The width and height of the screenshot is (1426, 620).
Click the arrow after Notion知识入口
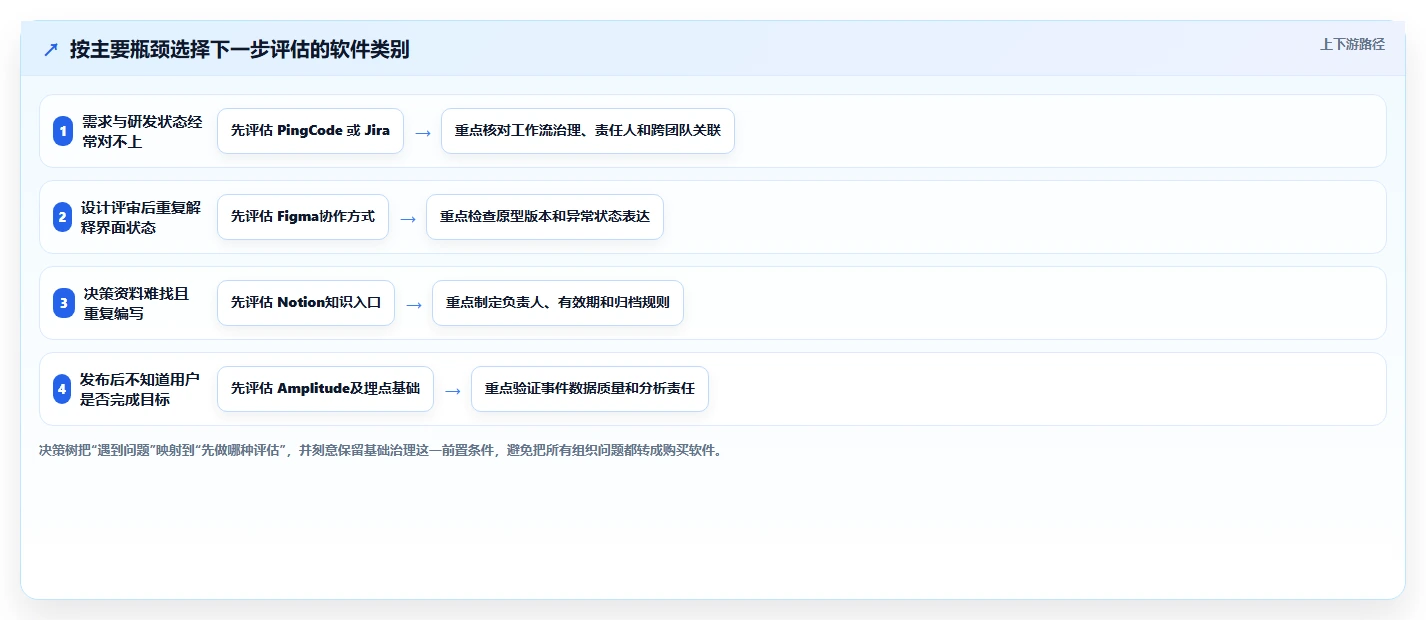pos(414,305)
